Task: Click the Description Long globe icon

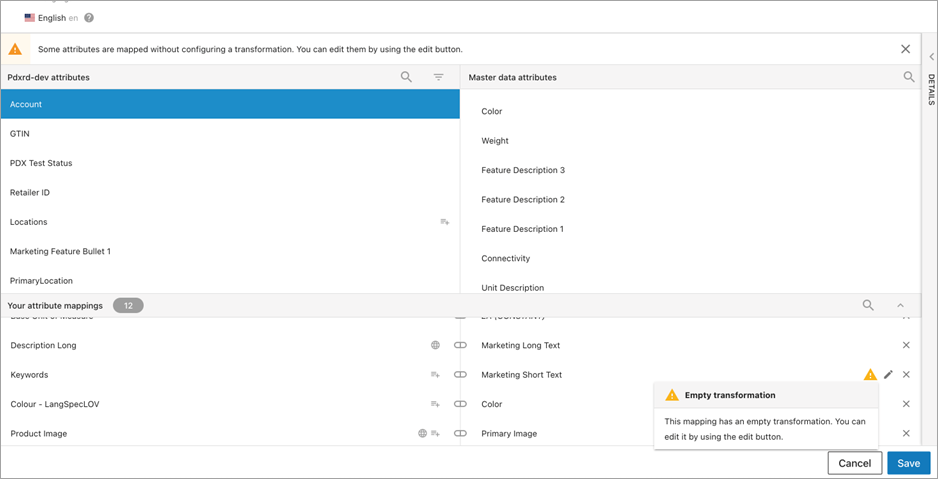Action: (x=435, y=345)
